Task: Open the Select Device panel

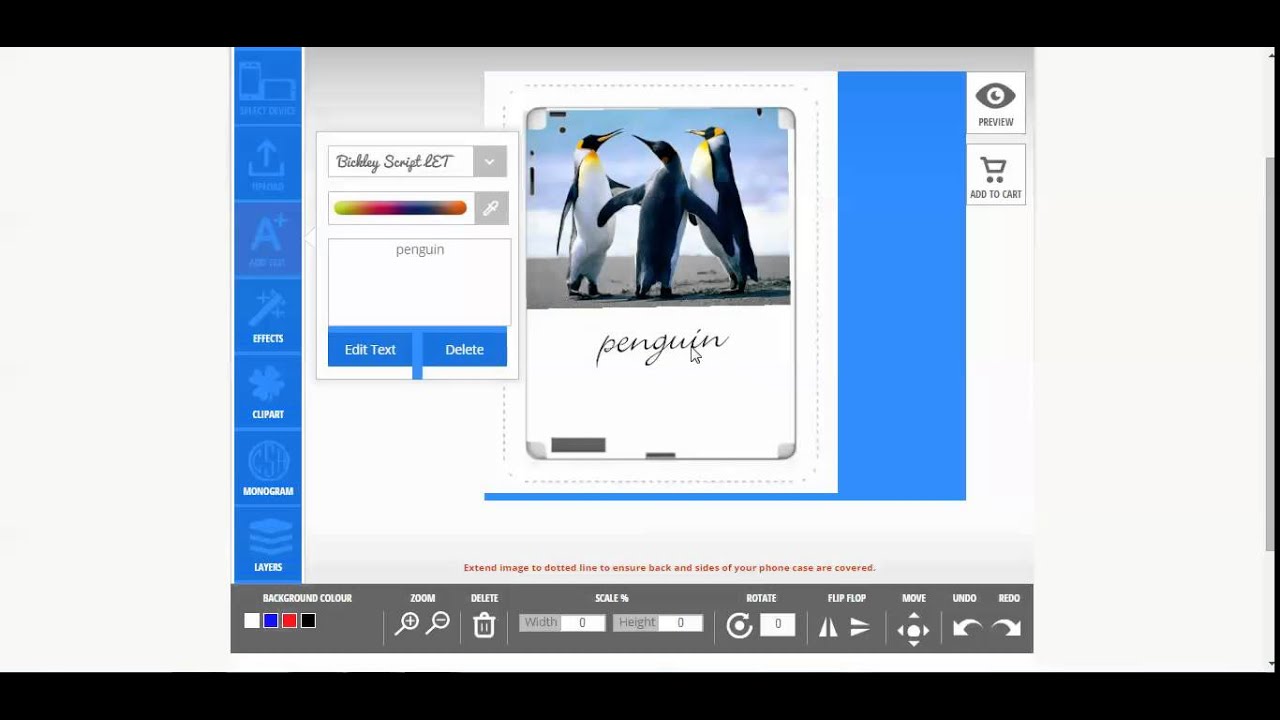Action: 267,87
